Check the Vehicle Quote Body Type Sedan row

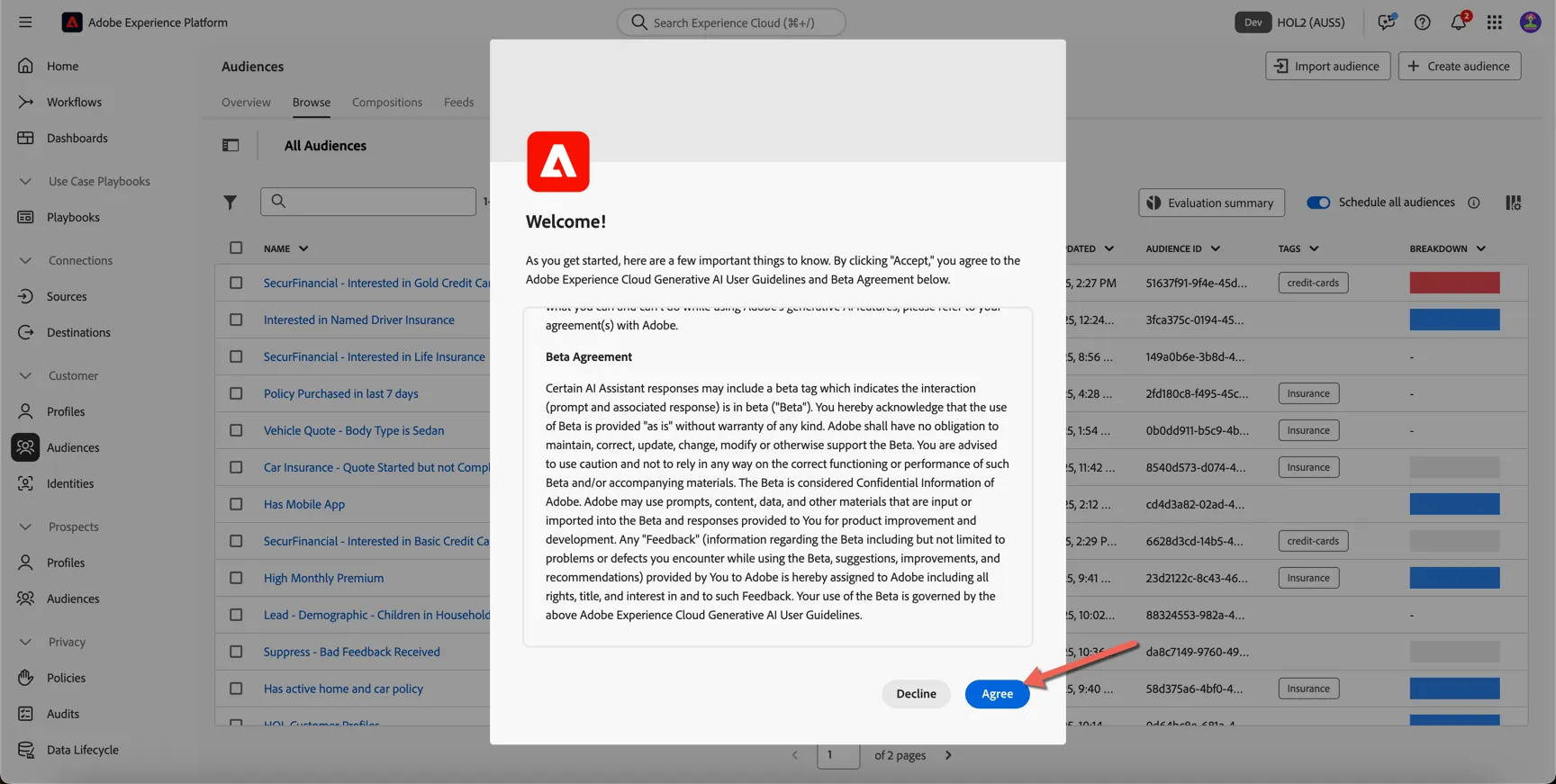point(236,430)
